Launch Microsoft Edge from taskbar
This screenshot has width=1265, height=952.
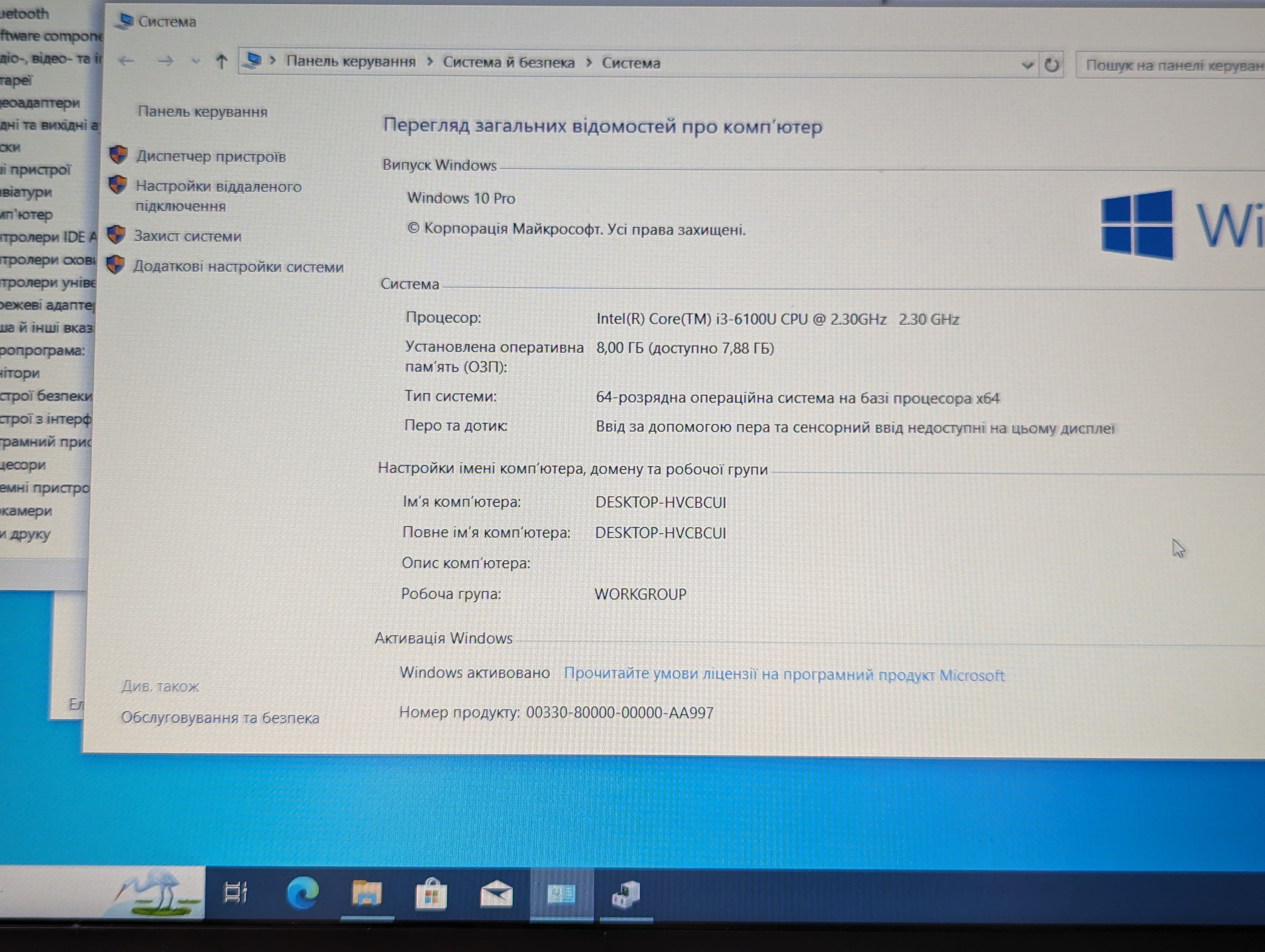(302, 892)
